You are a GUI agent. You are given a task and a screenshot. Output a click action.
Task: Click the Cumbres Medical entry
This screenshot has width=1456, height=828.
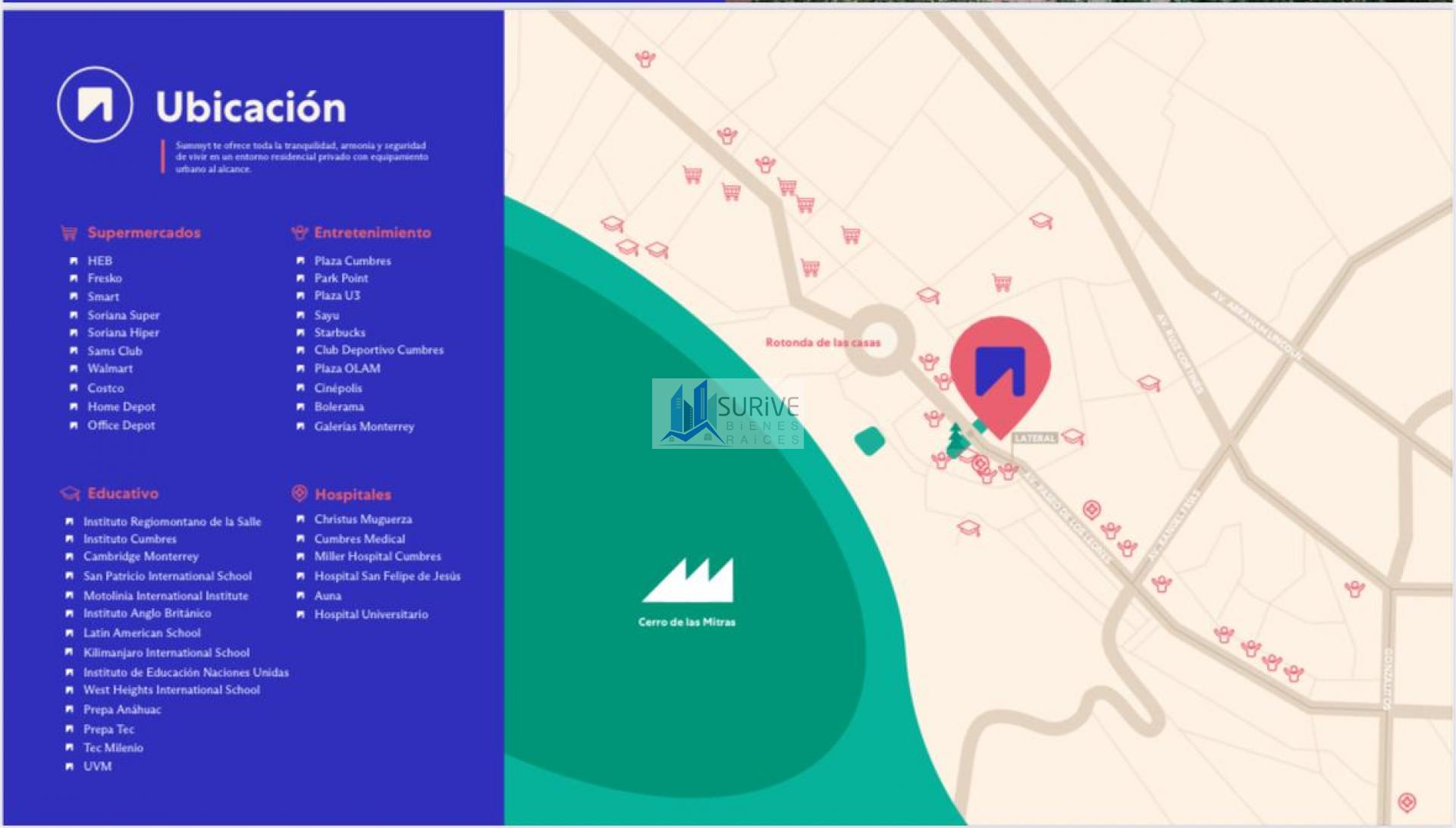tap(359, 539)
